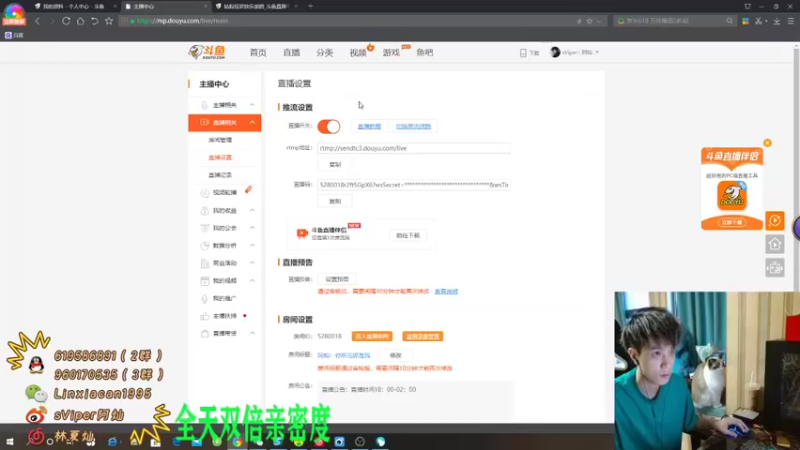Click the undo/restore arrow icon in toolbar
800x450 pixels.
94,21
